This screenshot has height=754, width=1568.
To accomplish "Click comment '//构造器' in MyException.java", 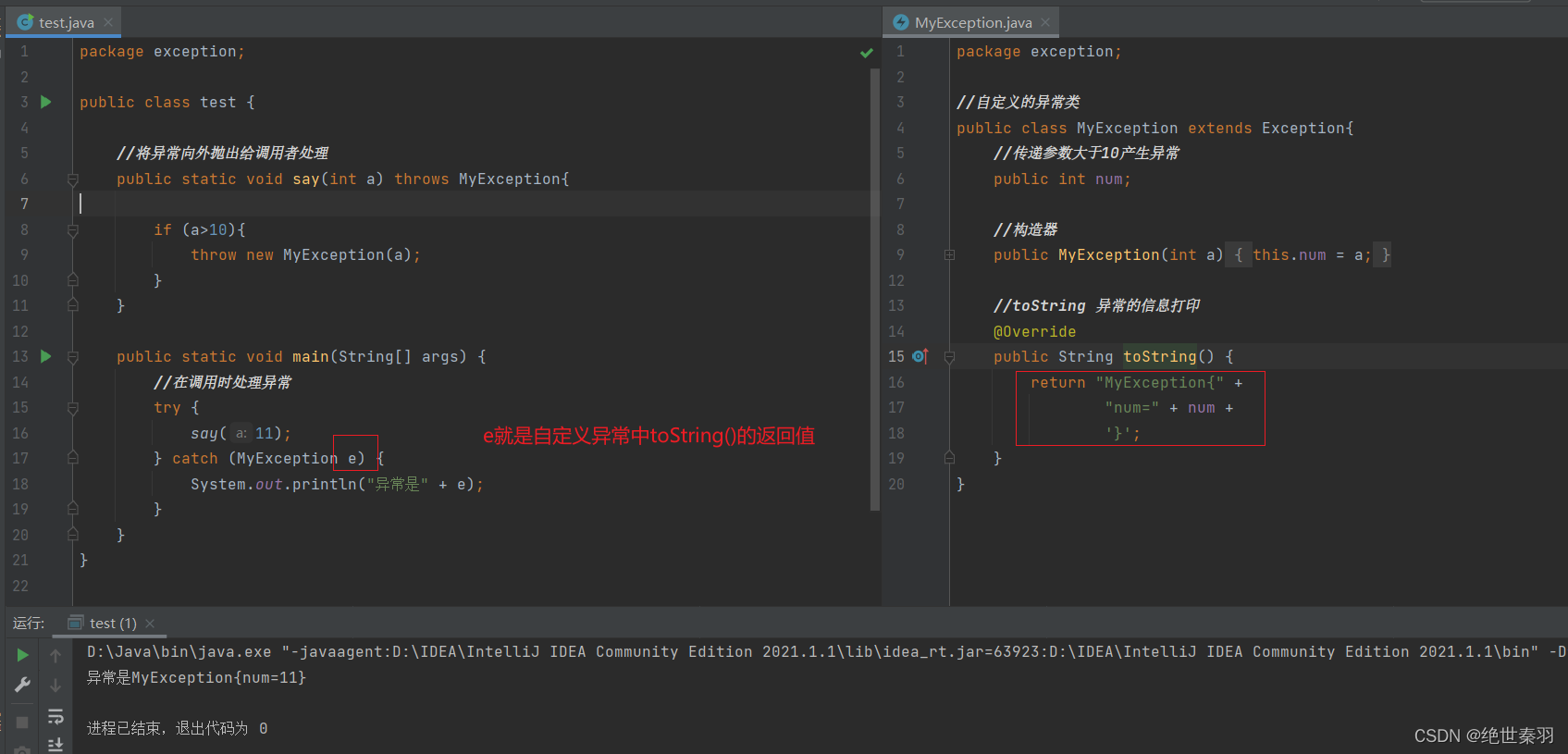I will pyautogui.click(x=1025, y=229).
